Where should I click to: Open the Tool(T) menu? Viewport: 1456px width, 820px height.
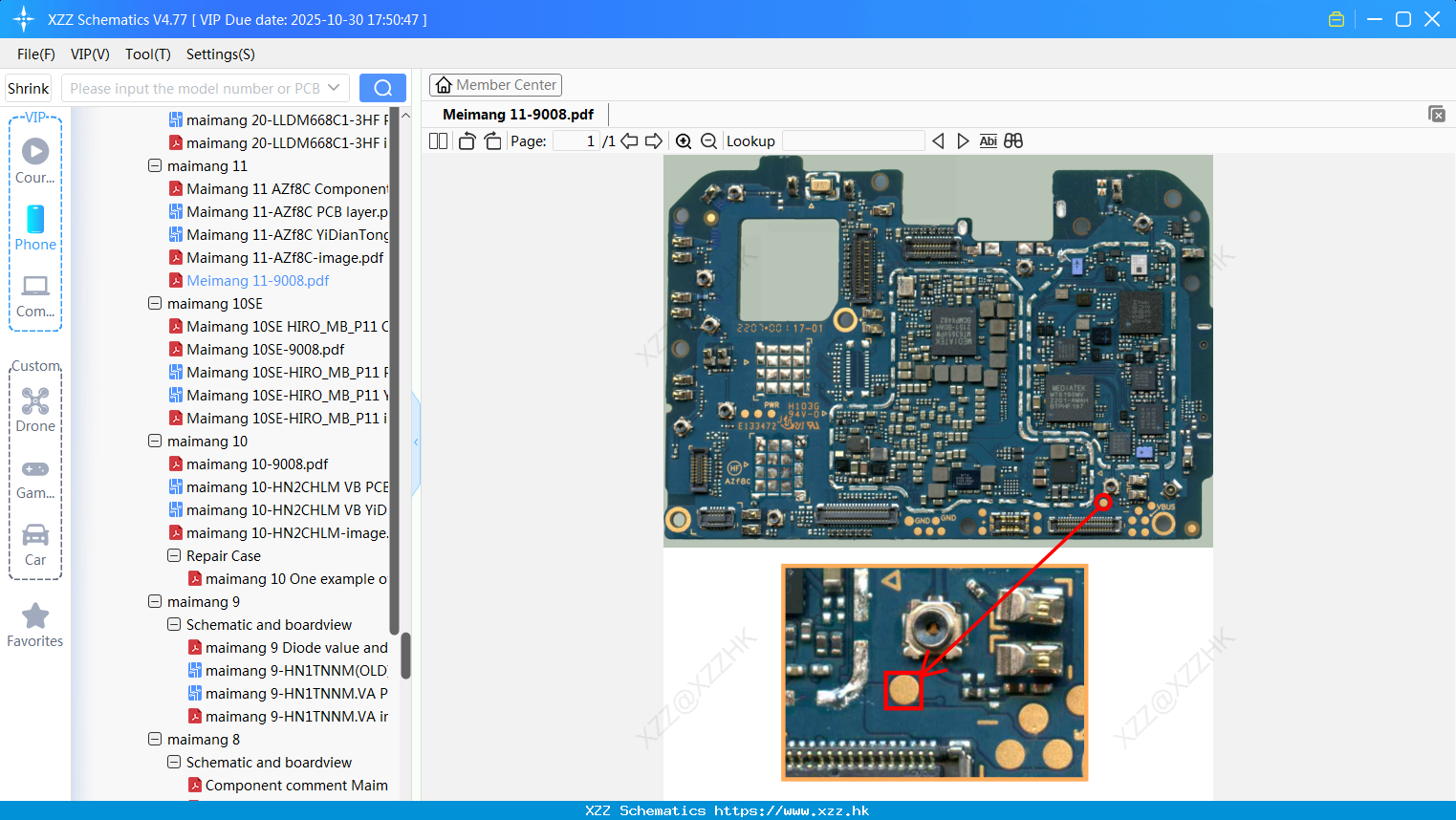tap(148, 54)
